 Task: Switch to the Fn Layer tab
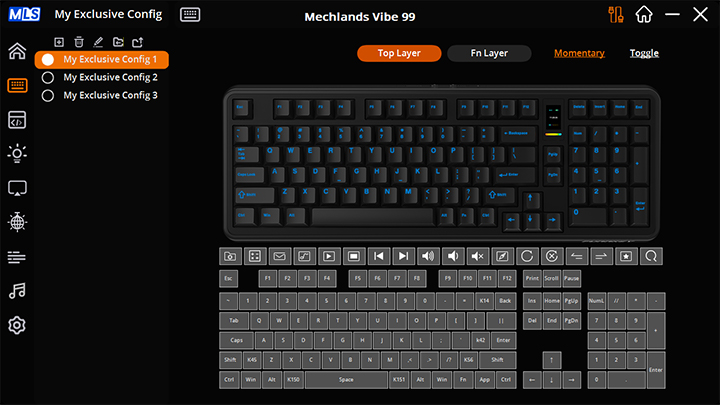click(x=489, y=53)
